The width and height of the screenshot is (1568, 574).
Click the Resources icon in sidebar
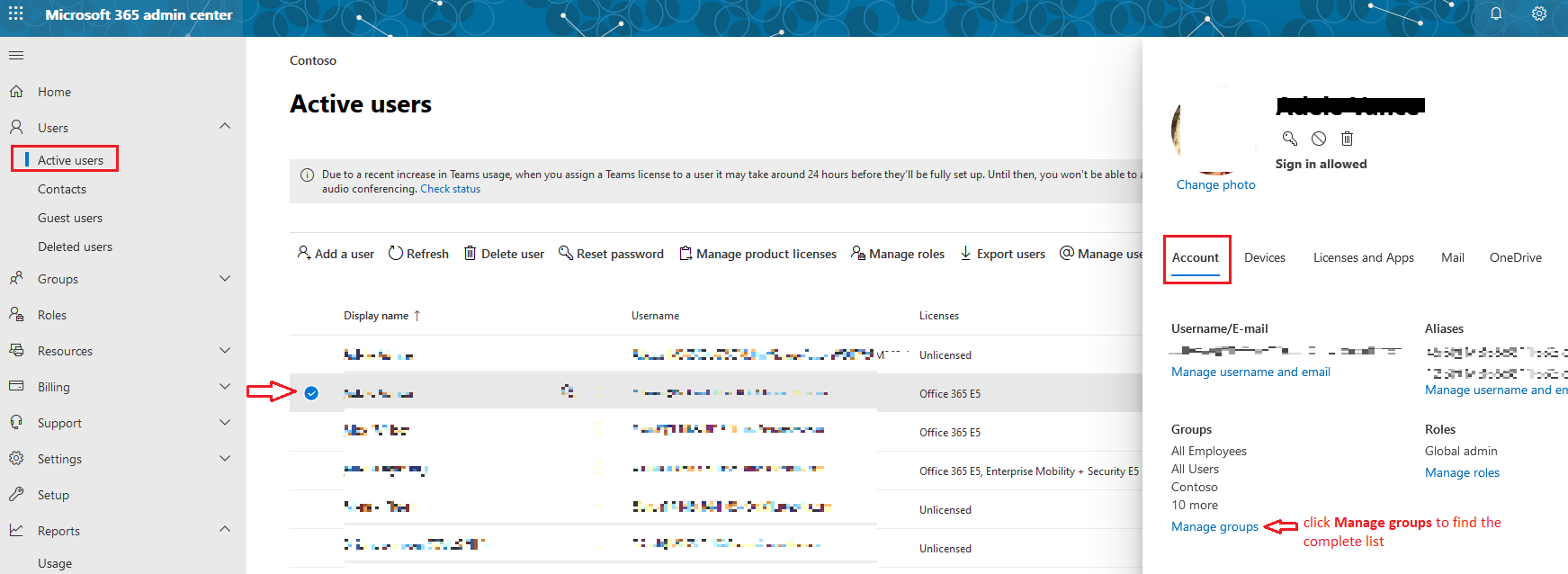click(16, 351)
